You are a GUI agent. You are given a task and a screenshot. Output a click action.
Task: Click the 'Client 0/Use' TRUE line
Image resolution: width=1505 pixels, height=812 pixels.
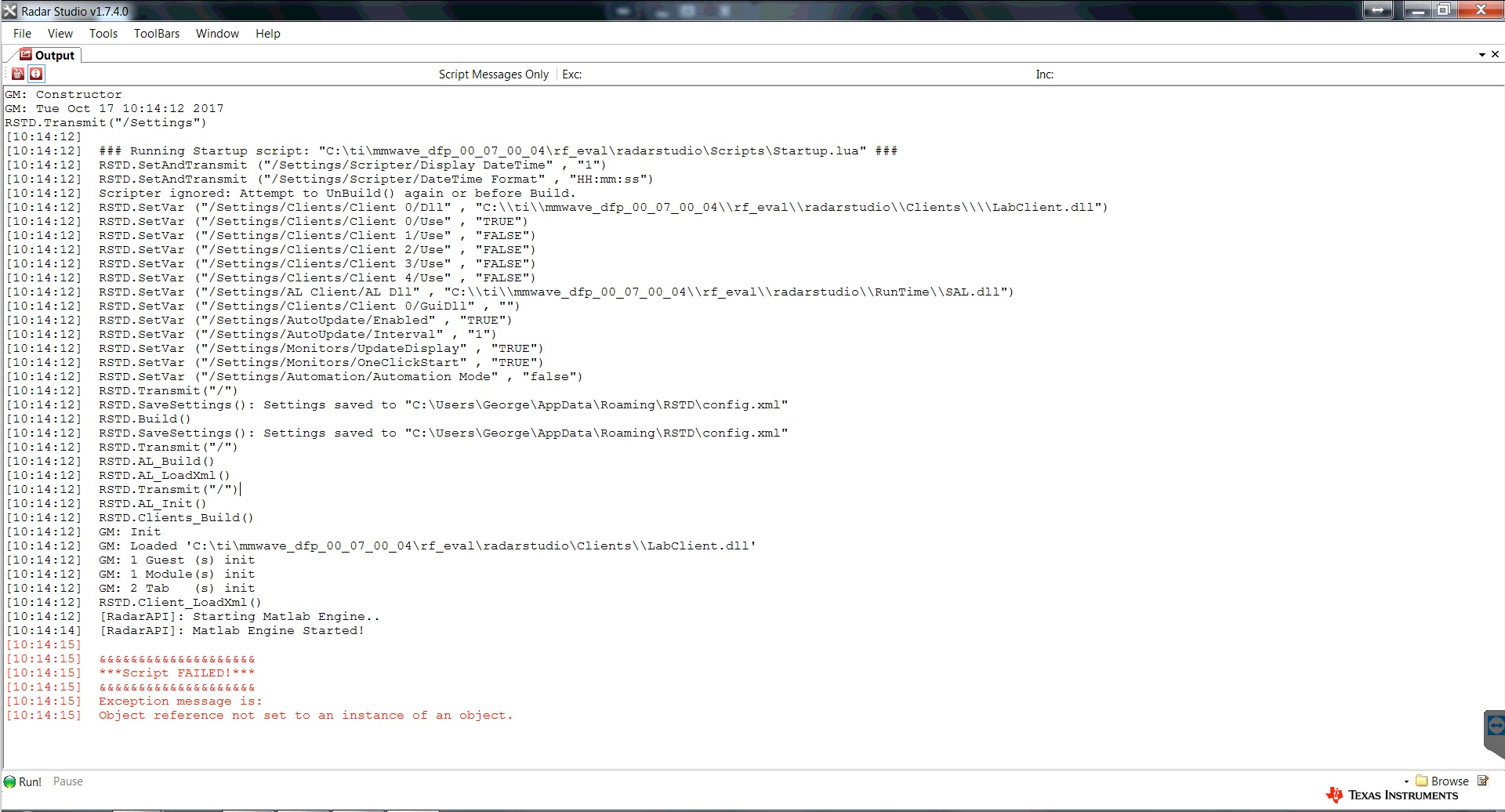click(x=314, y=221)
